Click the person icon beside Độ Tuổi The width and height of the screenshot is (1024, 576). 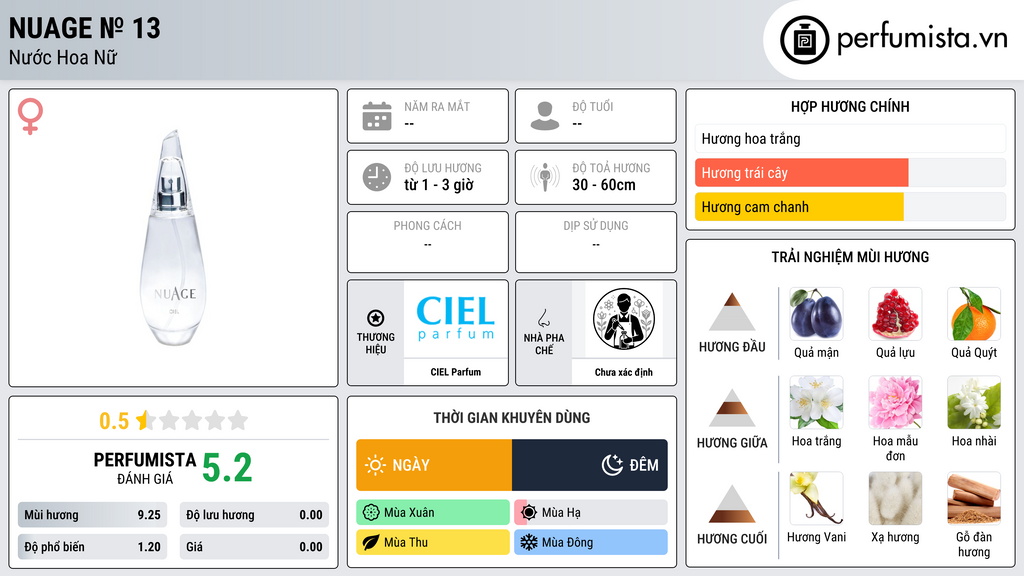(x=545, y=116)
